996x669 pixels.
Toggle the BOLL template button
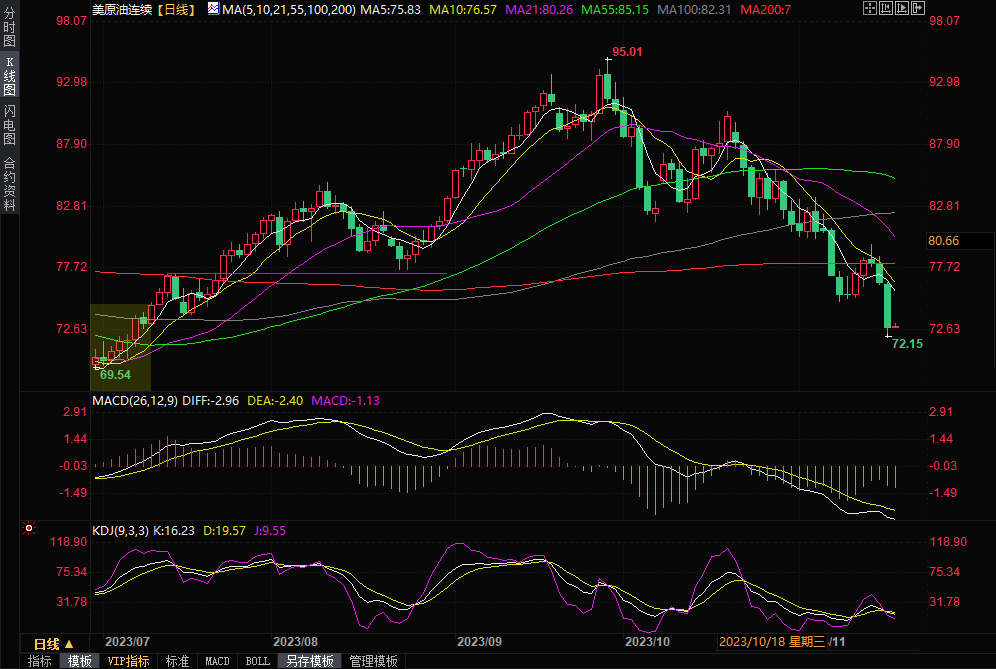coord(257,661)
